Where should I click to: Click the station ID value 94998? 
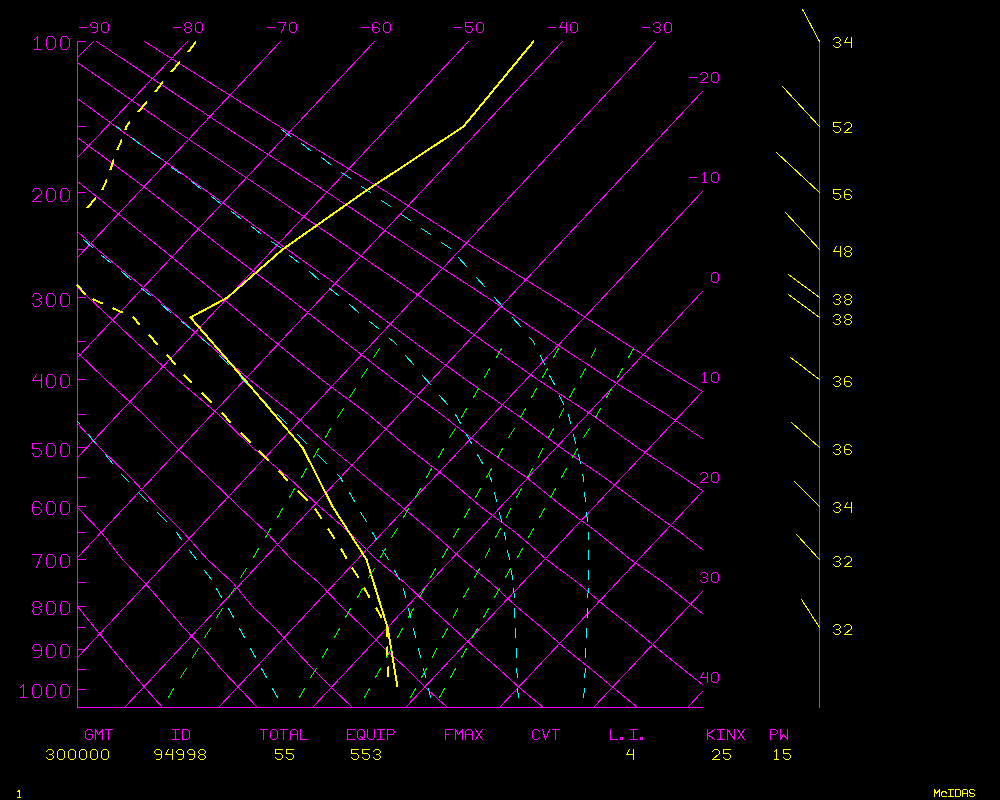[x=180, y=755]
